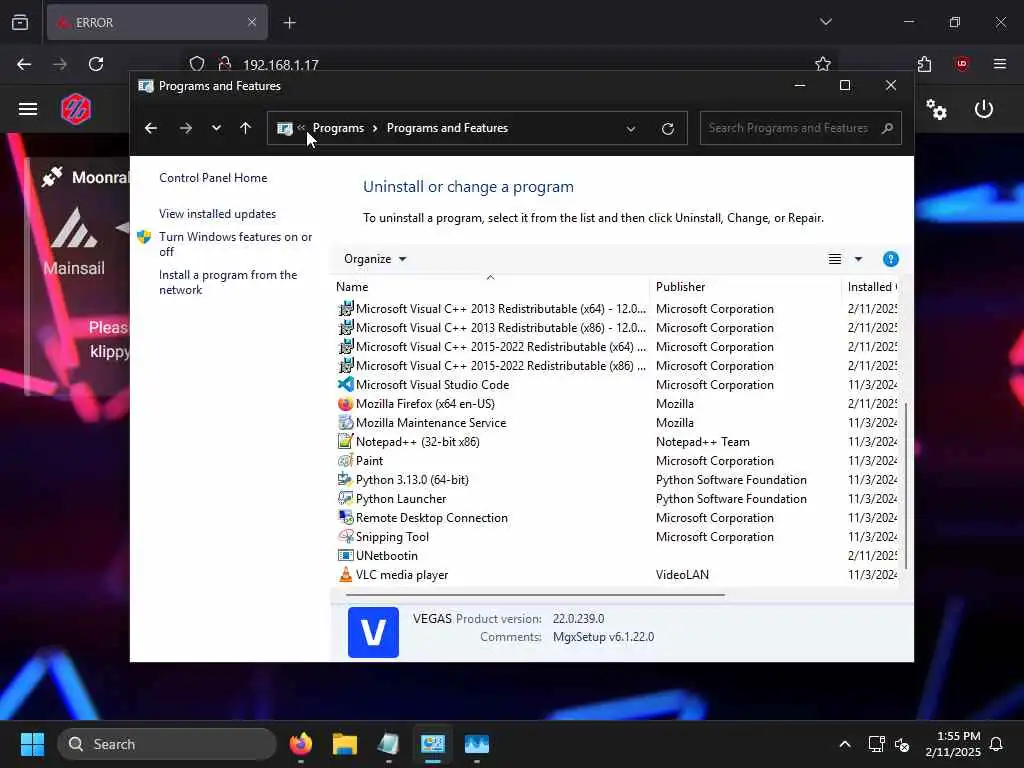Switch to the ERROR browser tab
Screen dimensions: 1024x768
(x=157, y=22)
